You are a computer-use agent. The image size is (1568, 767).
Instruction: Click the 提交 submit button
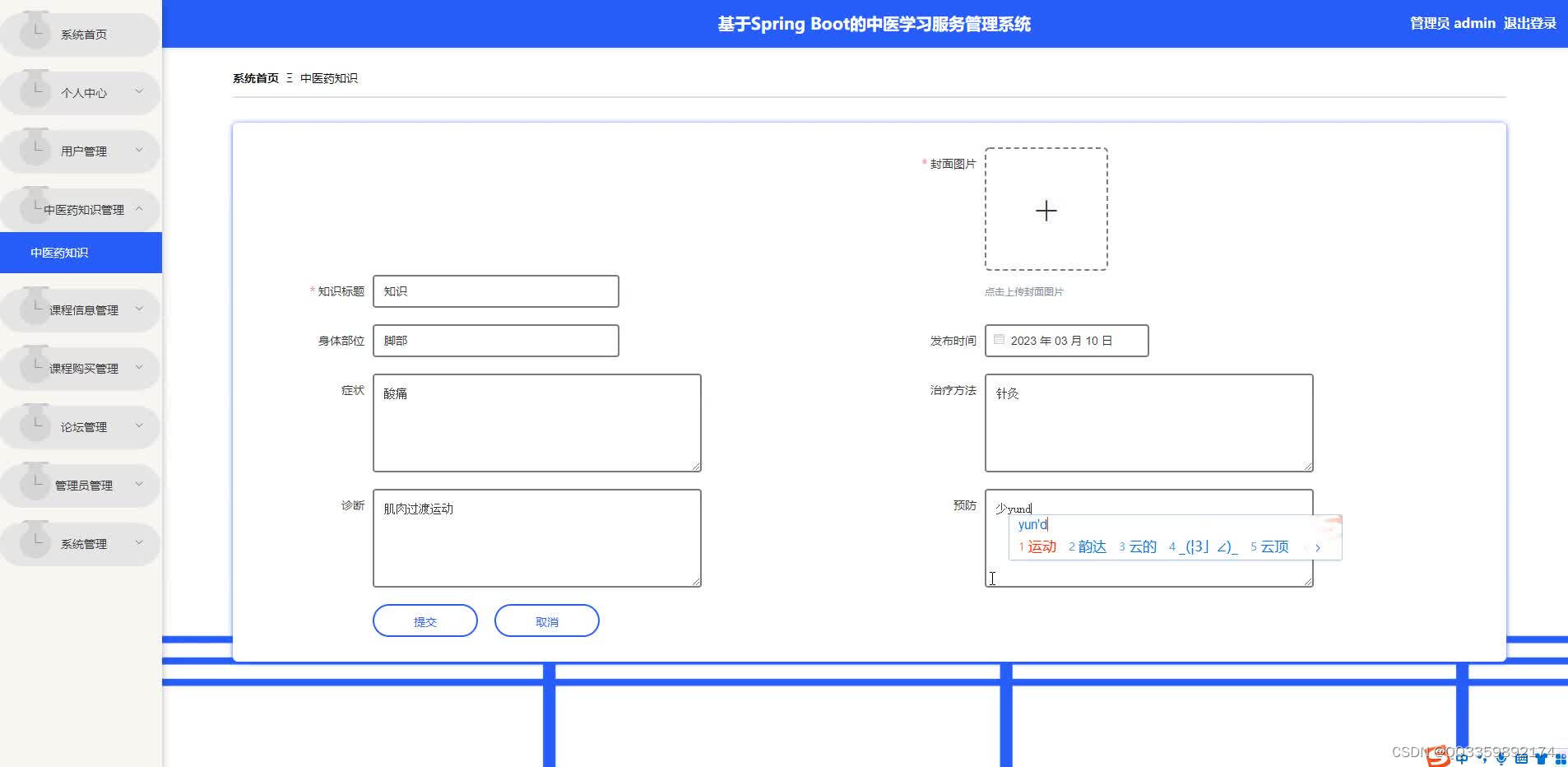[425, 621]
